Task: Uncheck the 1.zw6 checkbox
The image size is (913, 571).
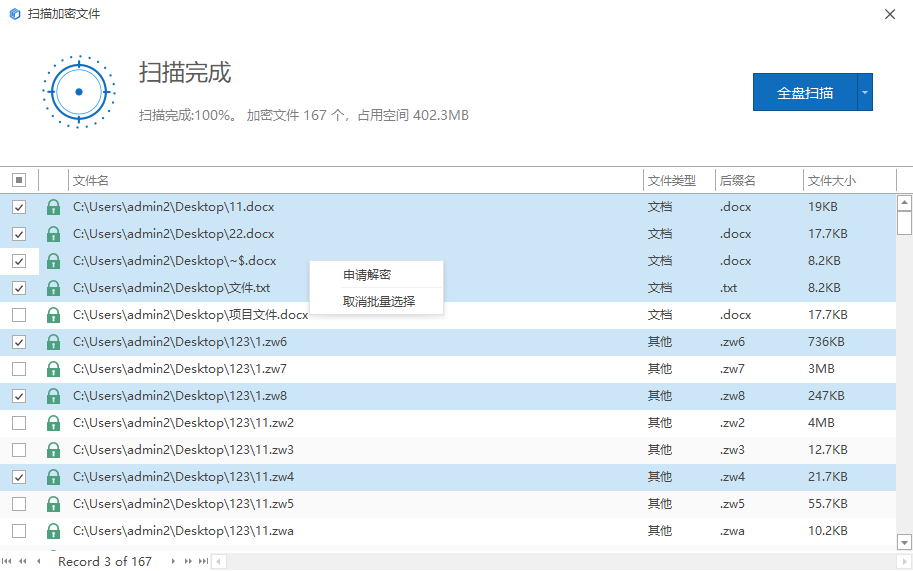Action: click(x=19, y=342)
